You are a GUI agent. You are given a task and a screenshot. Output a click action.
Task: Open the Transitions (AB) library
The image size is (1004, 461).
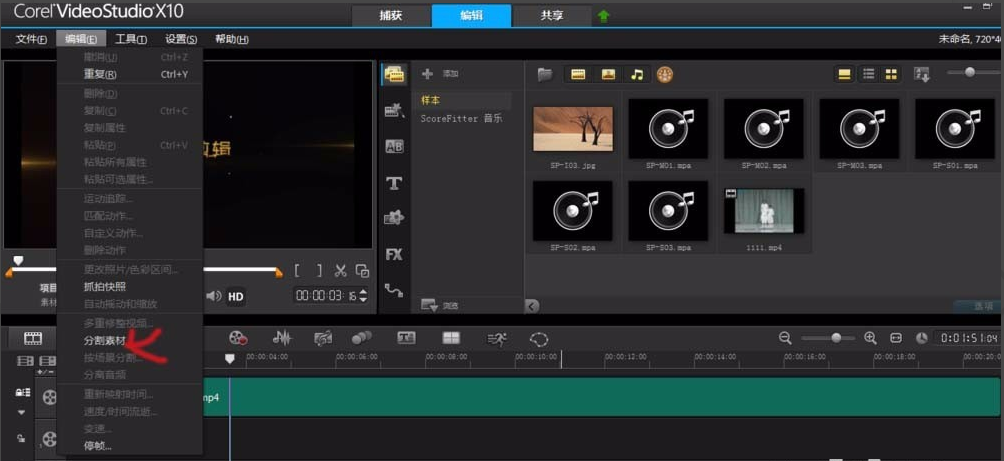[394, 147]
